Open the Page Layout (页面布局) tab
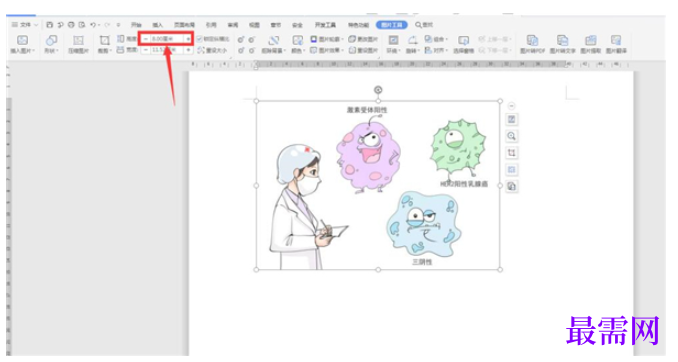Viewport: 678px width, 362px height. (x=184, y=25)
